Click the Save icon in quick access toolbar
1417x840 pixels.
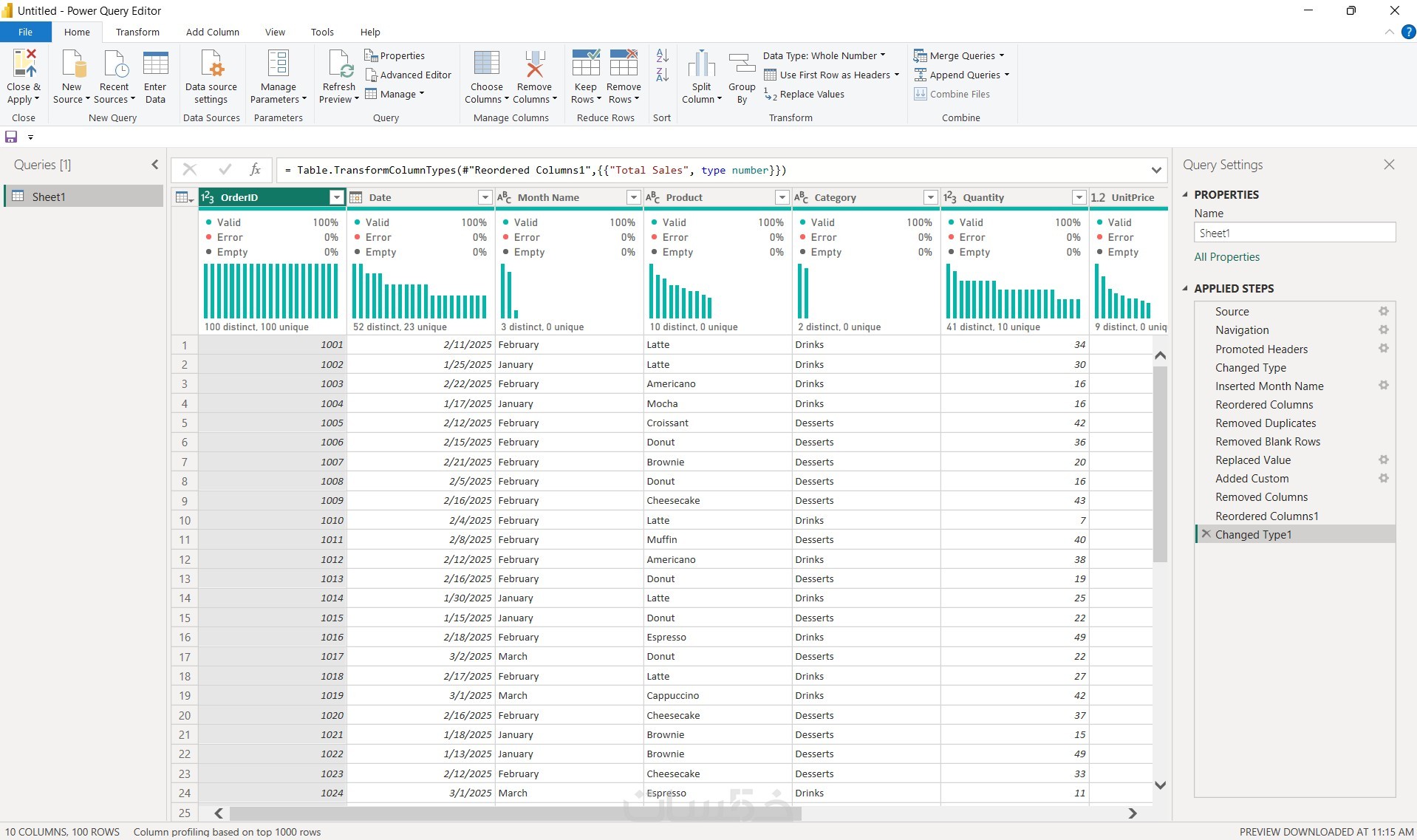(x=11, y=137)
